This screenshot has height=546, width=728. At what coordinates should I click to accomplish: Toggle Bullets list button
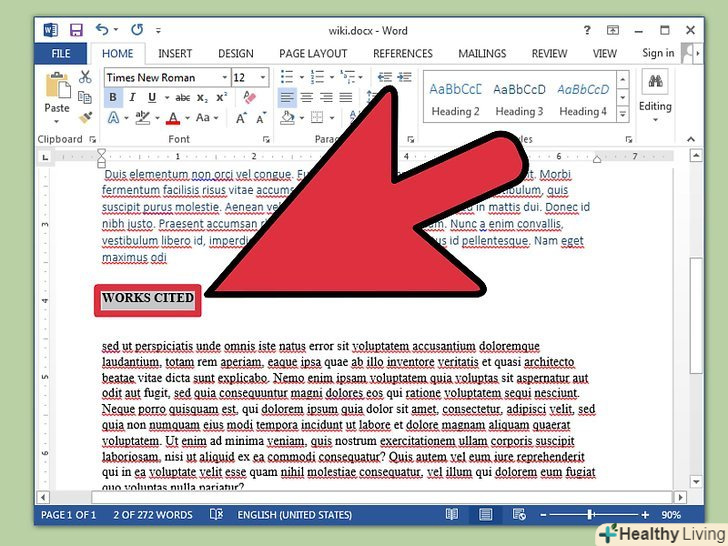287,77
